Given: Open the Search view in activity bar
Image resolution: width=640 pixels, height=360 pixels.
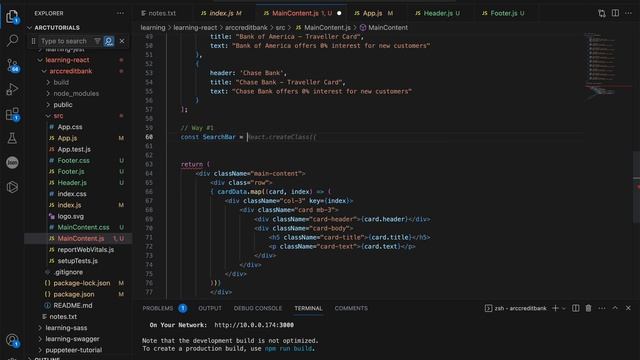Looking at the screenshot, I should [12, 40].
